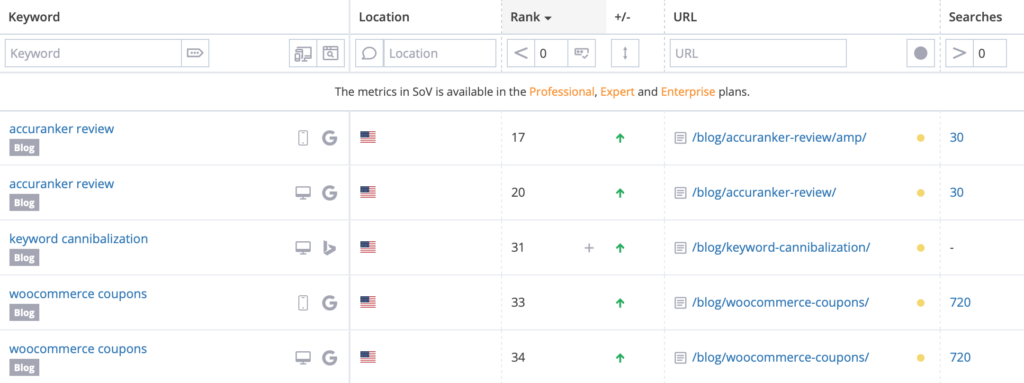The height and width of the screenshot is (383, 1024).
Task: Click the Bing icon in keyword cannibalization row
Action: coord(330,248)
